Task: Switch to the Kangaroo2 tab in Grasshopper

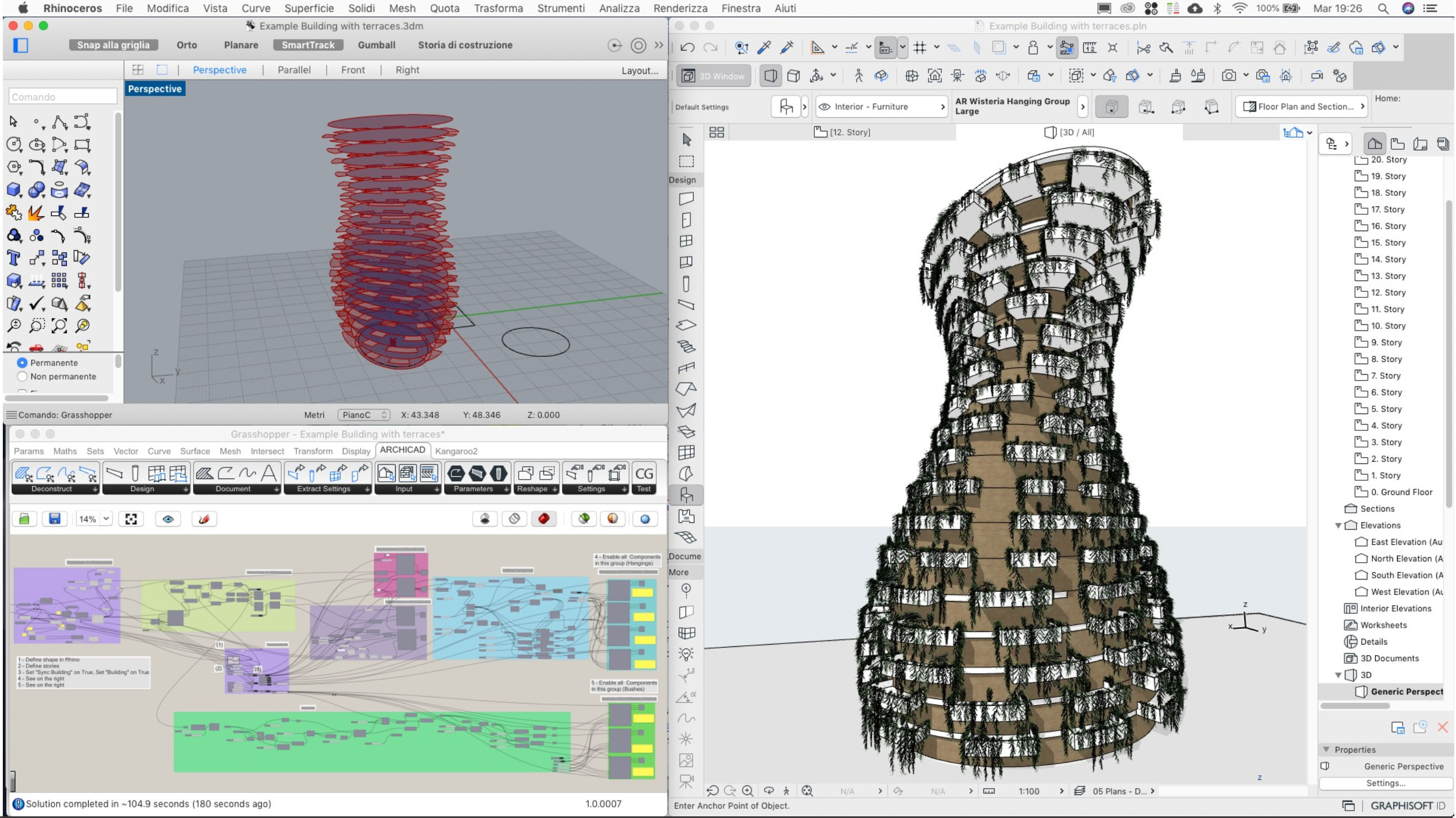Action: (457, 451)
